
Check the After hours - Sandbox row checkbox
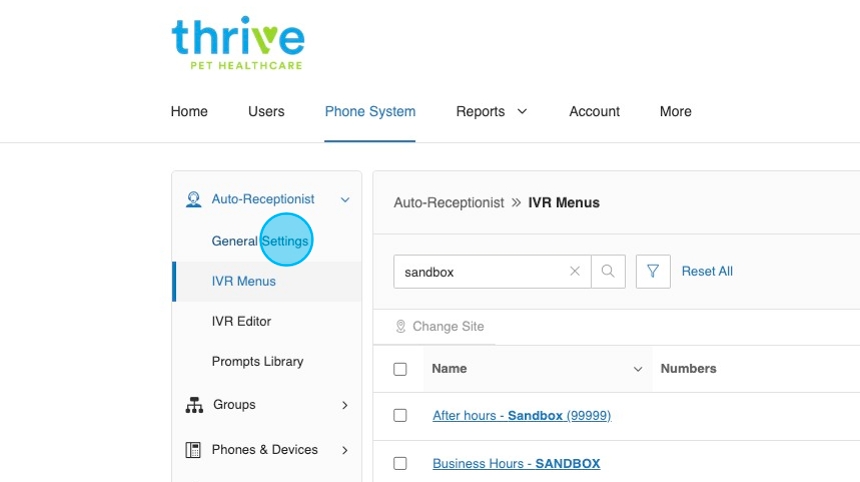coord(400,415)
